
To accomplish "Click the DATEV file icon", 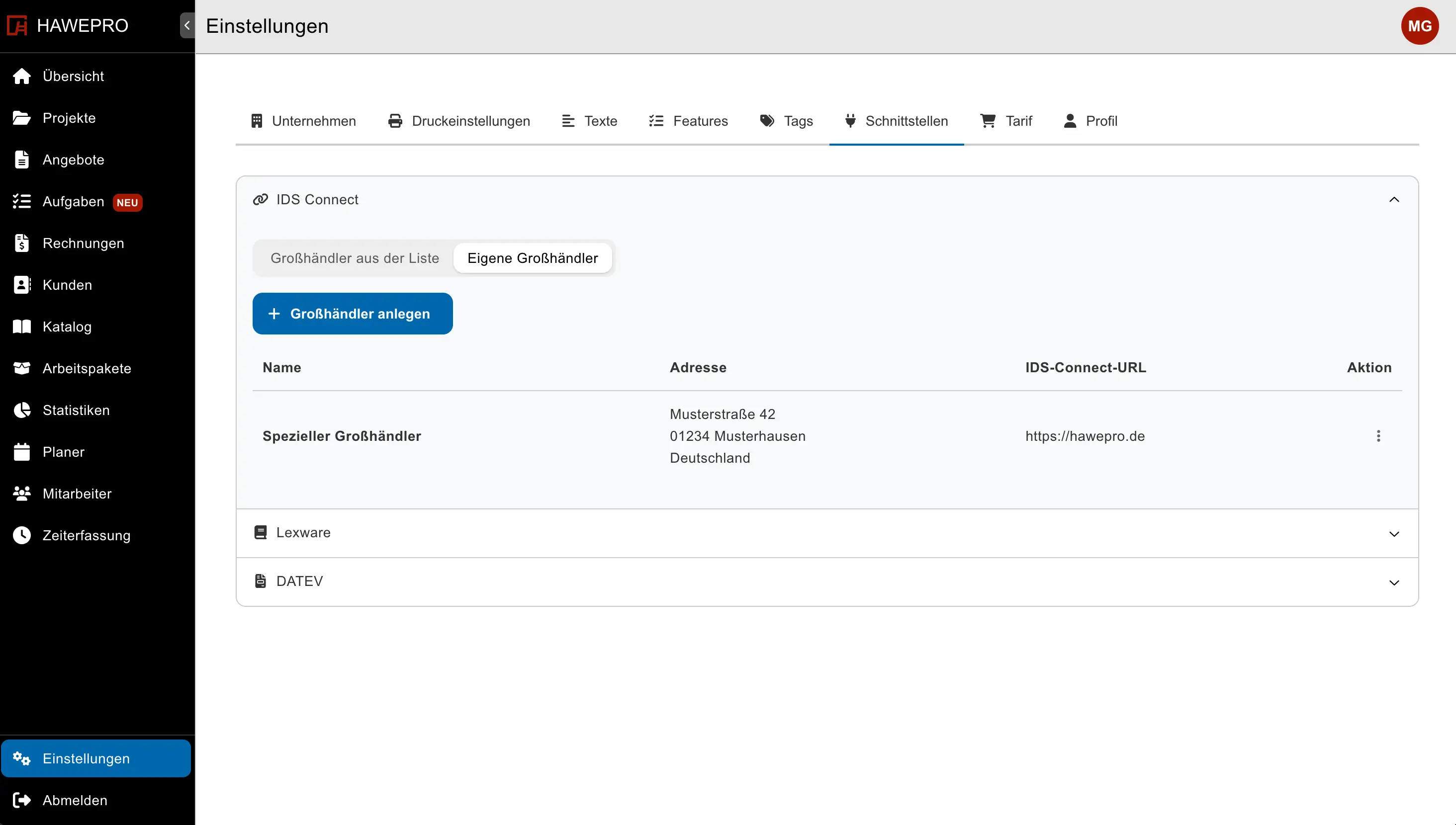I will 260,581.
